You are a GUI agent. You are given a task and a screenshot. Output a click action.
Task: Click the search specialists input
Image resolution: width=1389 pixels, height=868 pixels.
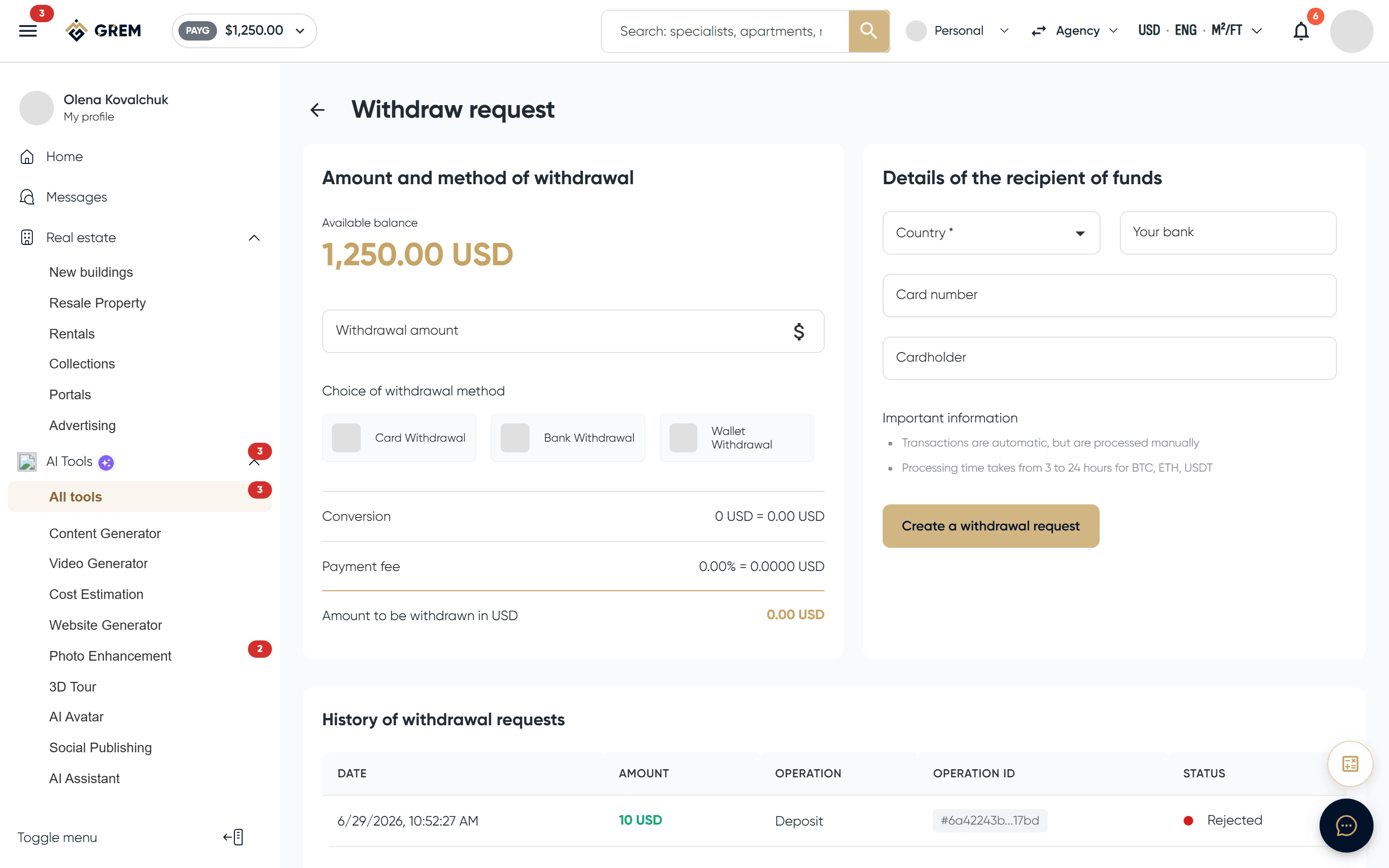coord(725,31)
